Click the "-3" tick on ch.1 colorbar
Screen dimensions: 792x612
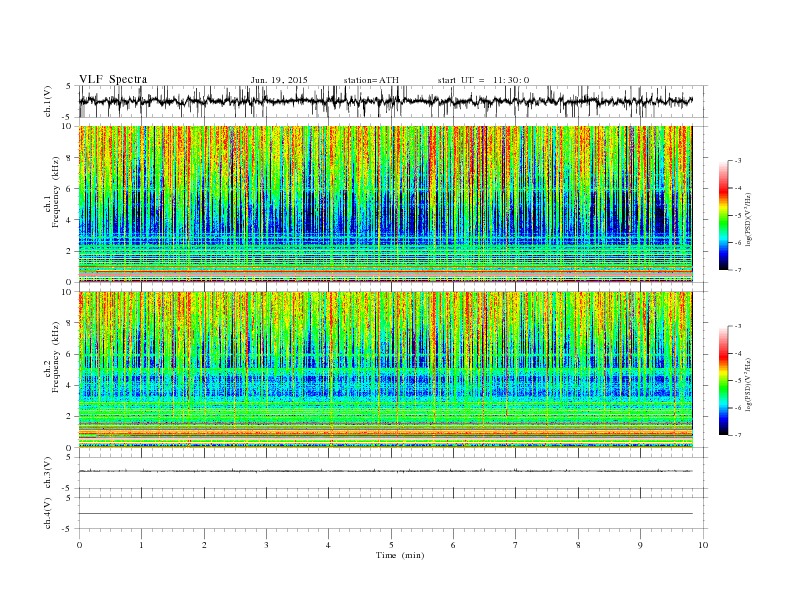738,161
